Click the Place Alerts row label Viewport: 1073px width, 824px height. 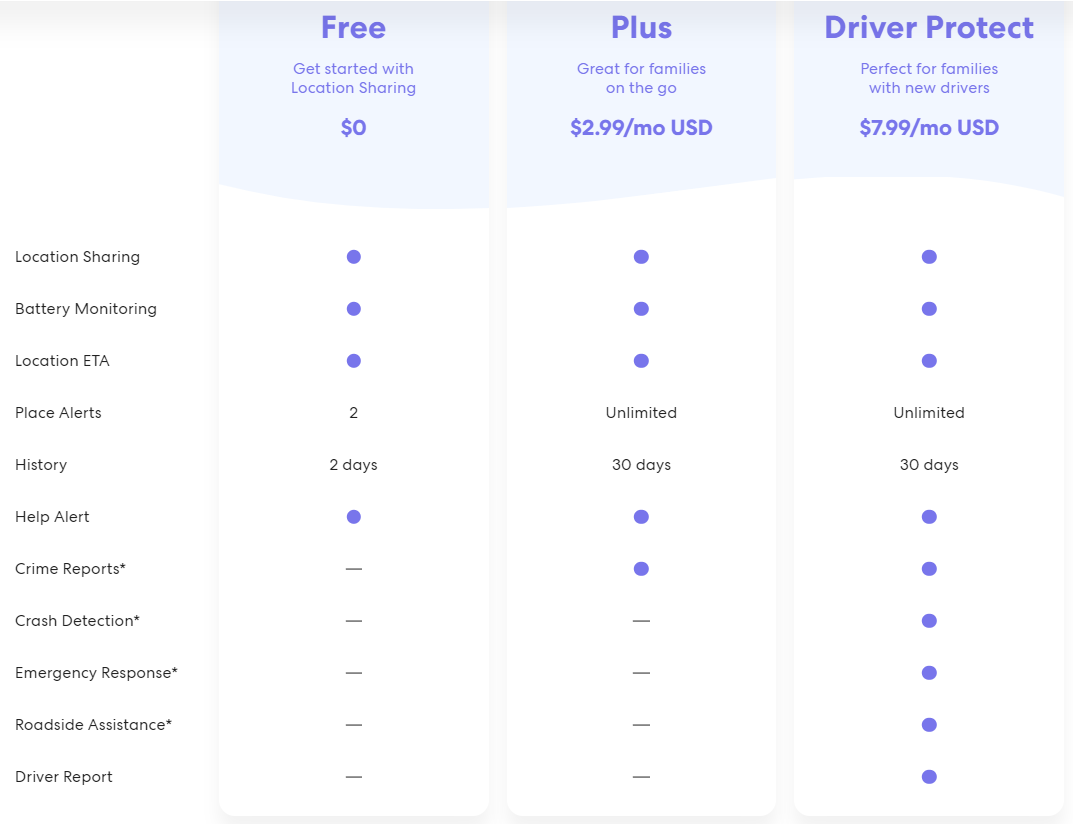58,413
